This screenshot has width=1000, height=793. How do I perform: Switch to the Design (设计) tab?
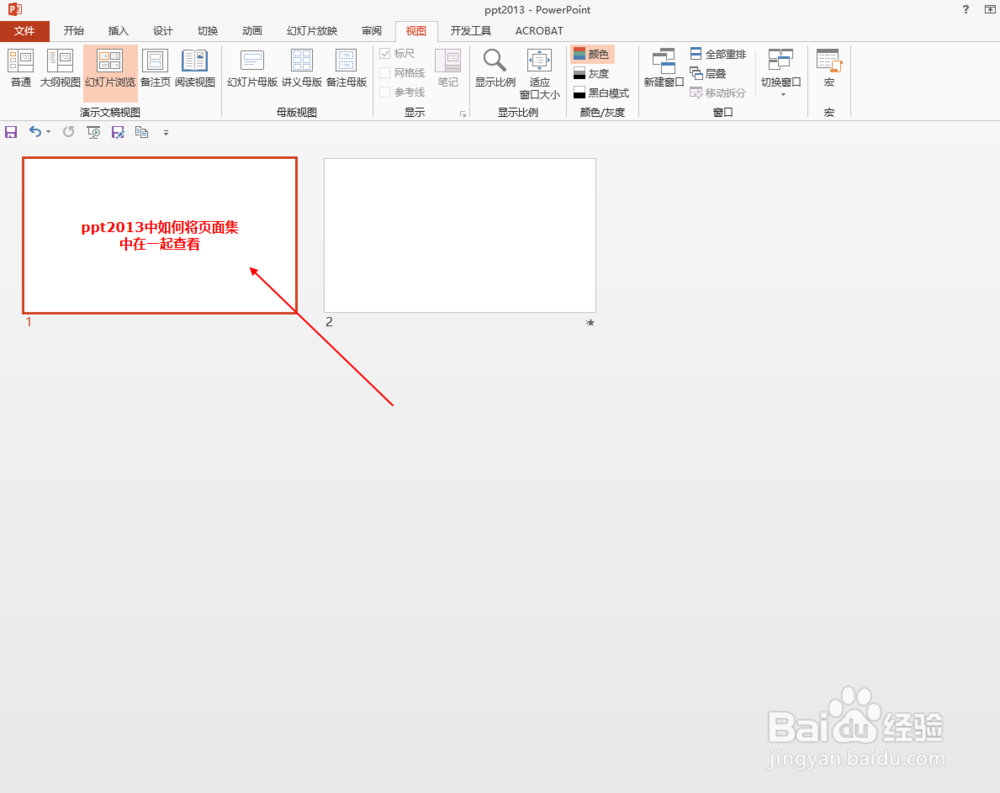tap(163, 31)
